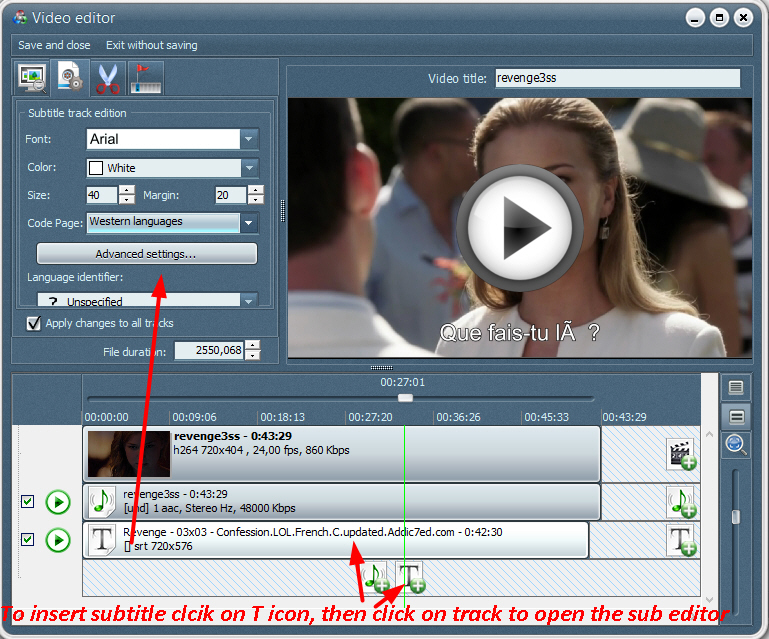This screenshot has height=639, width=769.
Task: Increase Margin with up arrow
Action: pyautogui.click(x=256, y=190)
